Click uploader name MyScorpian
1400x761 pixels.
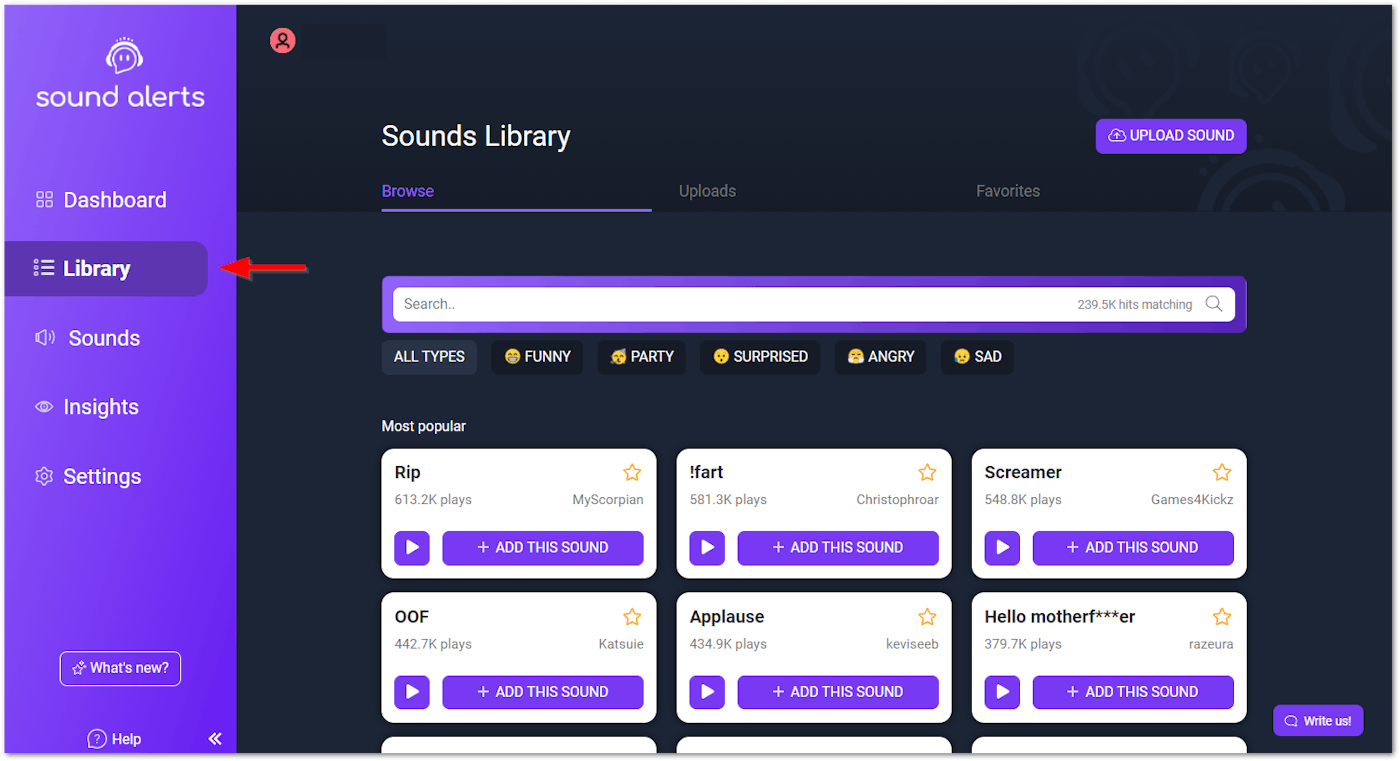coord(608,500)
